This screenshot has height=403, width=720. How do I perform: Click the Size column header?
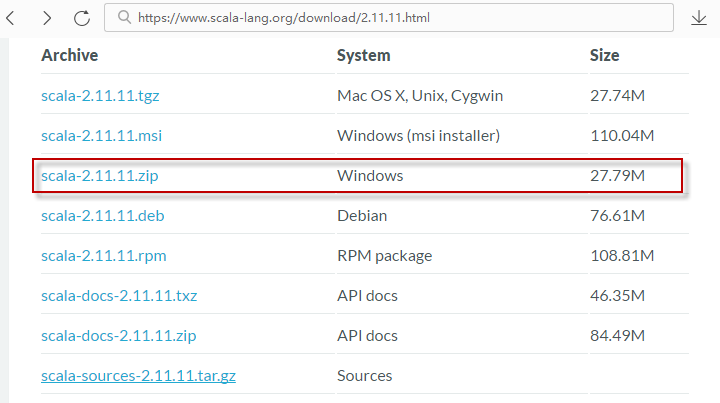pos(604,55)
